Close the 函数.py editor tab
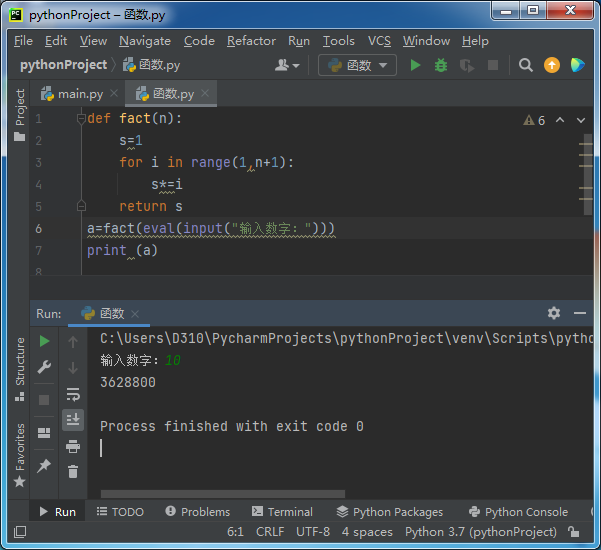Screen dimensions: 601x550 (205, 93)
